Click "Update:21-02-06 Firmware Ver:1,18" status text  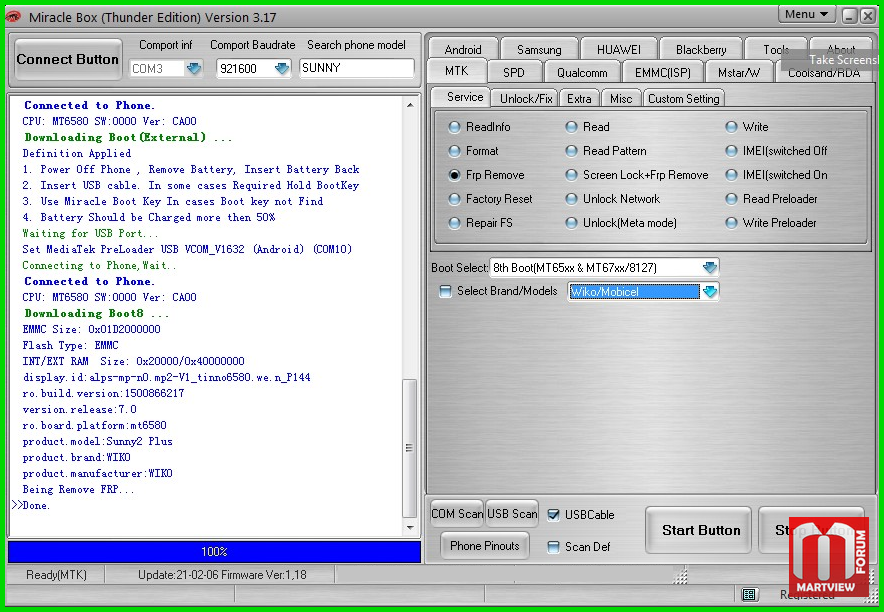(222, 575)
